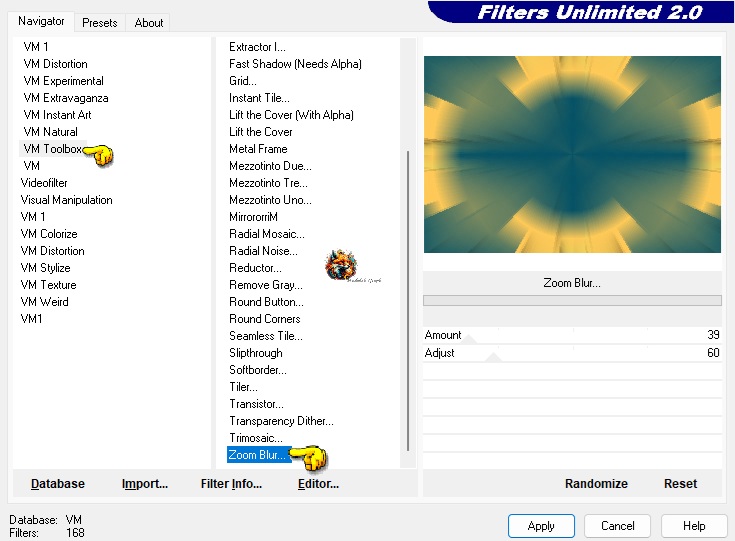Apply the Zoom Blur filter
Screen dimensions: 735x541
pyautogui.click(x=541, y=526)
